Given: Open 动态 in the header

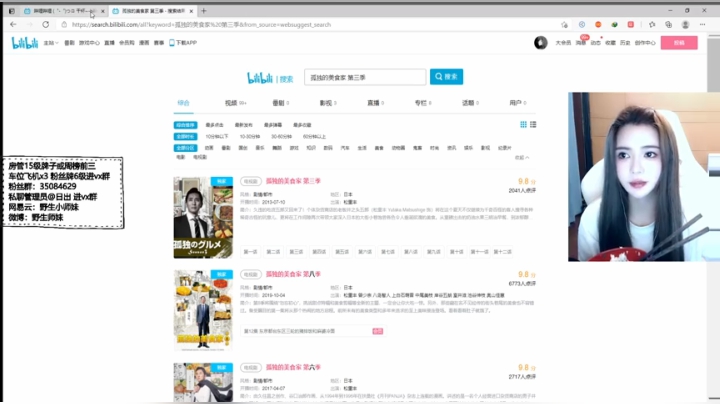Looking at the screenshot, I should click(x=596, y=43).
